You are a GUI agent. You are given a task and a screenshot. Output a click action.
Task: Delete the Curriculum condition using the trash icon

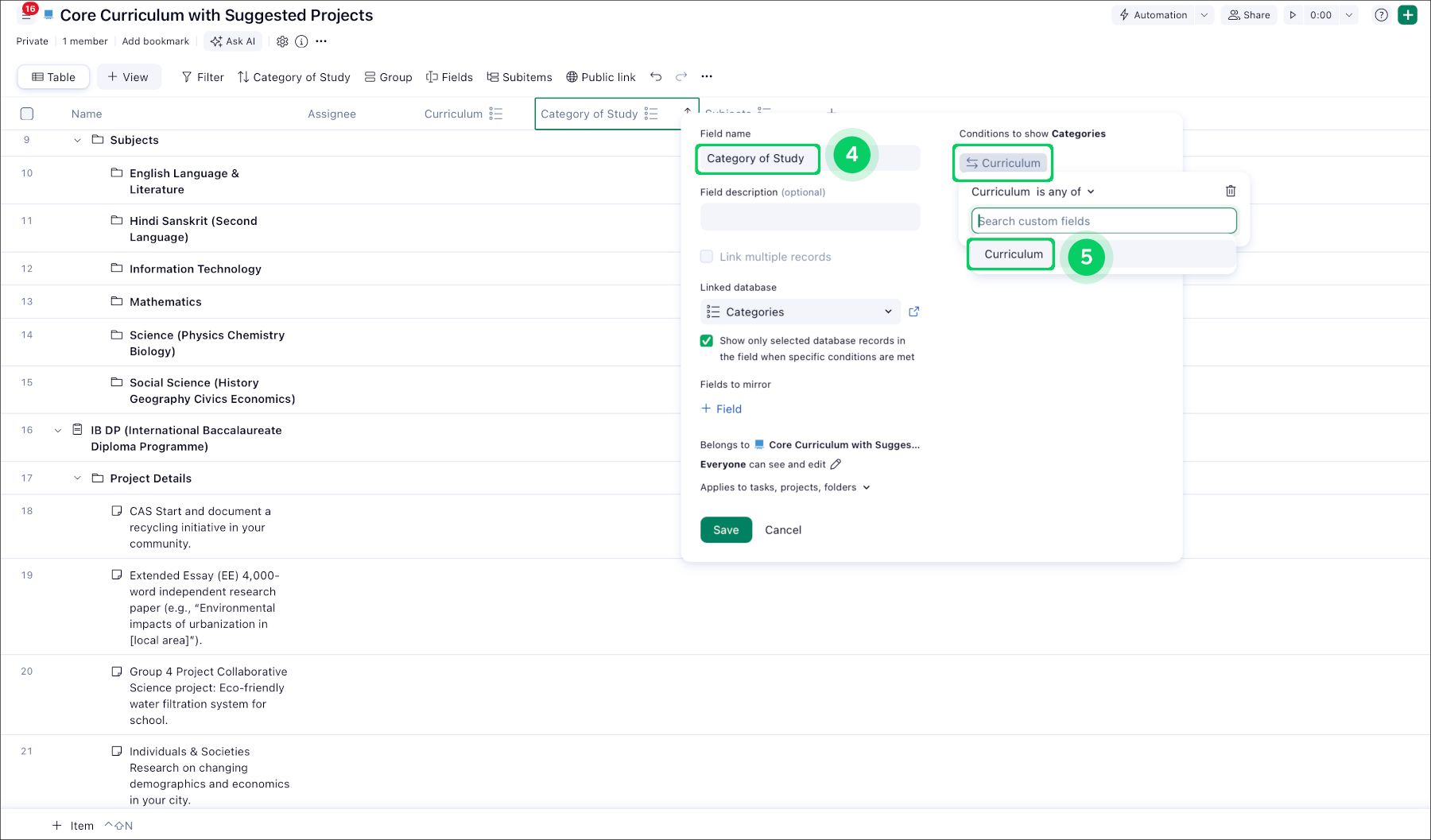click(x=1231, y=191)
